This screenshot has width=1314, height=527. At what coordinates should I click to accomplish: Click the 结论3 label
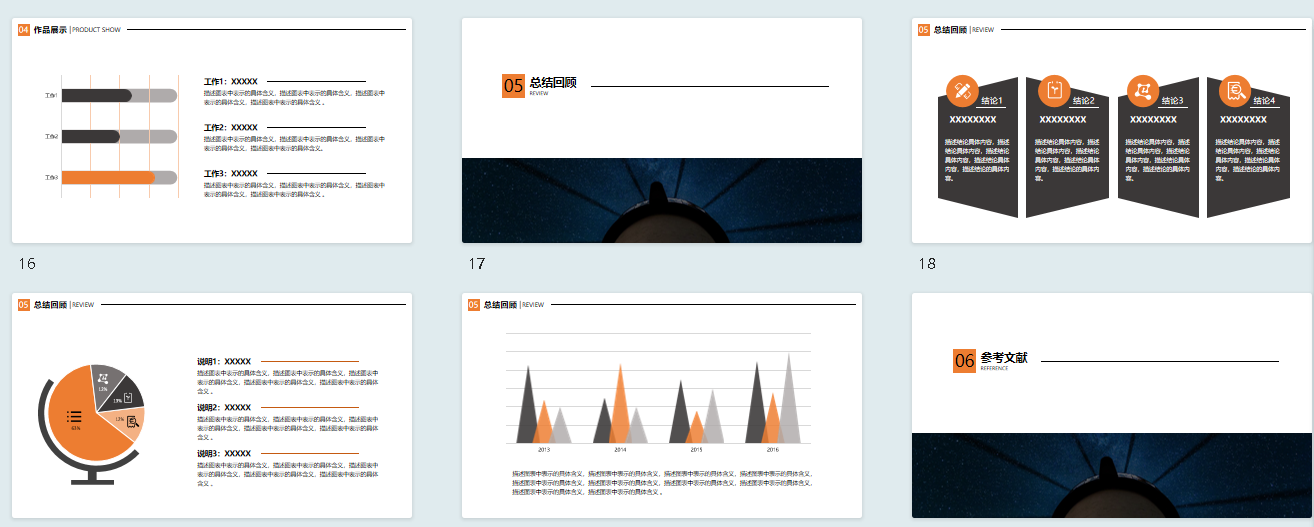1173,101
